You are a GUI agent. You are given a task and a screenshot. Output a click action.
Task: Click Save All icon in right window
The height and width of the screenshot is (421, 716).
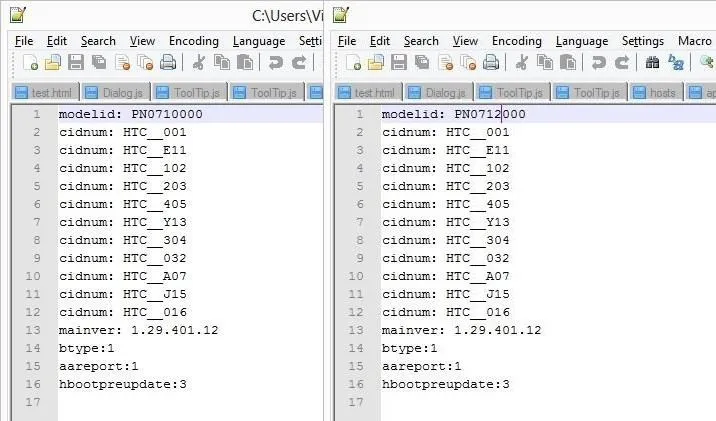pos(421,62)
